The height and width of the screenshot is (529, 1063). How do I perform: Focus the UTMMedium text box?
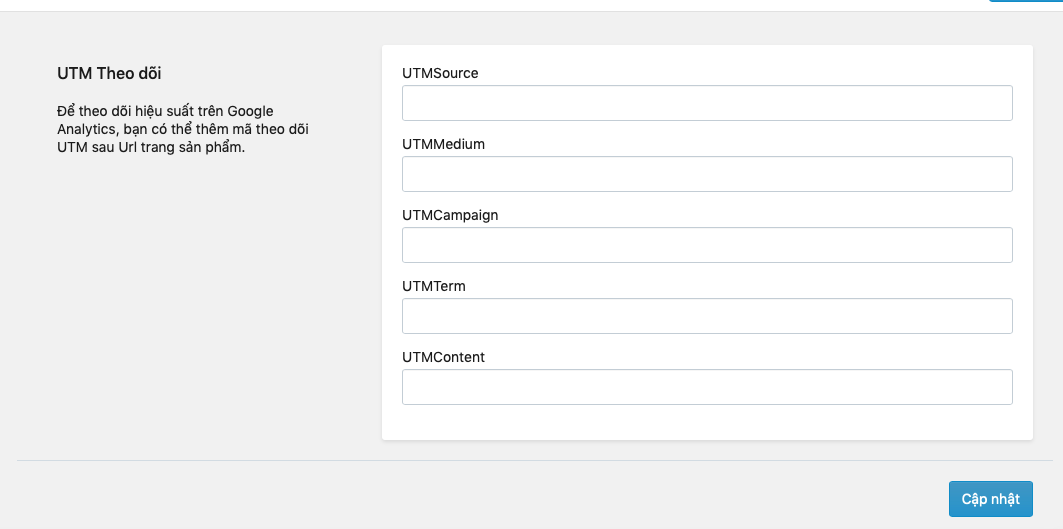pyautogui.click(x=707, y=174)
